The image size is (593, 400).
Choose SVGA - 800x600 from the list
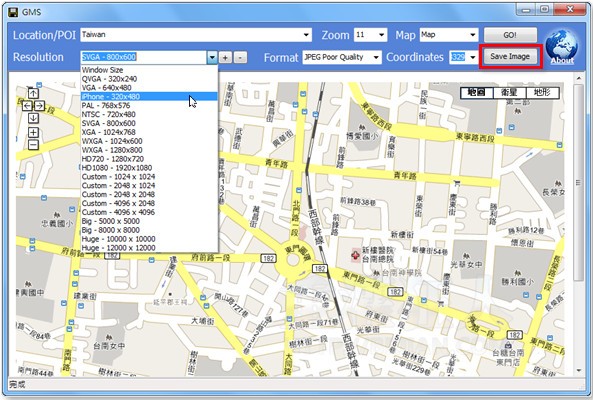[149, 123]
